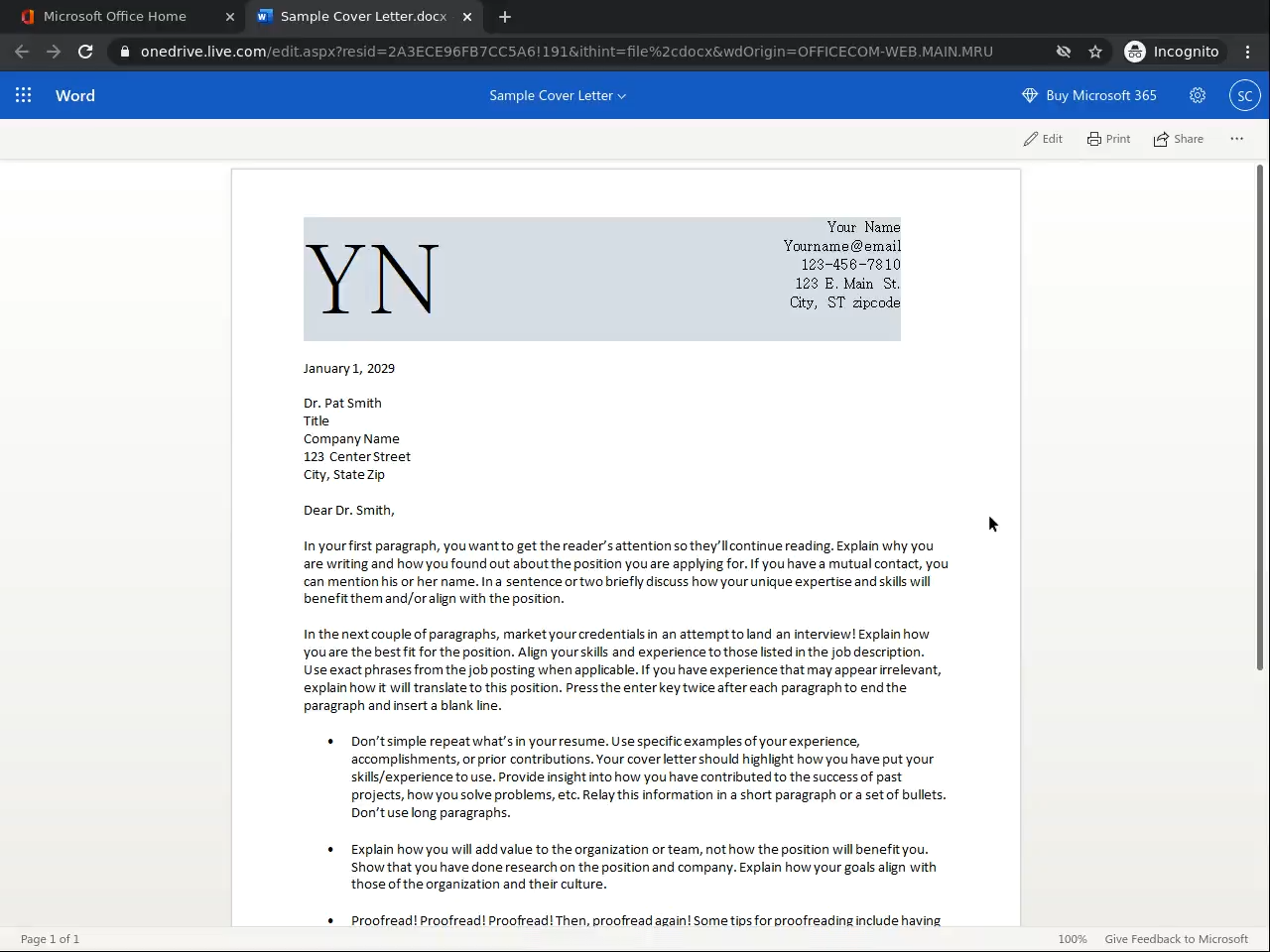The height and width of the screenshot is (952, 1270).
Task: Click the '123 E. Main St.' header line
Action: (x=848, y=284)
